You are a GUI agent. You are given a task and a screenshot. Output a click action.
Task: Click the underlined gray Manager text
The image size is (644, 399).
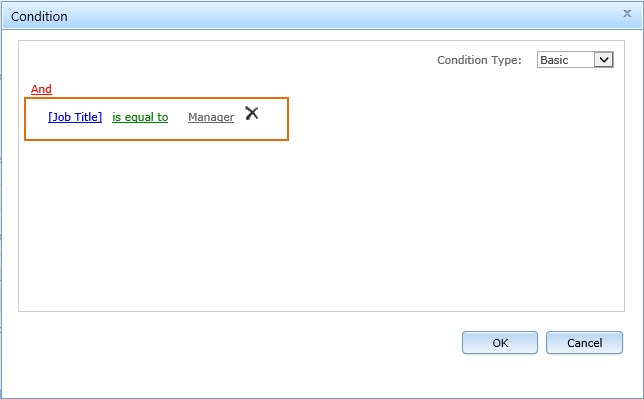[211, 117]
